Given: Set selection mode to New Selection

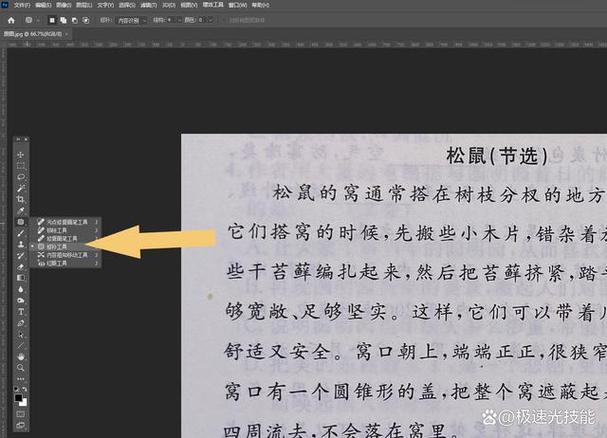Looking at the screenshot, I should click(x=52, y=20).
